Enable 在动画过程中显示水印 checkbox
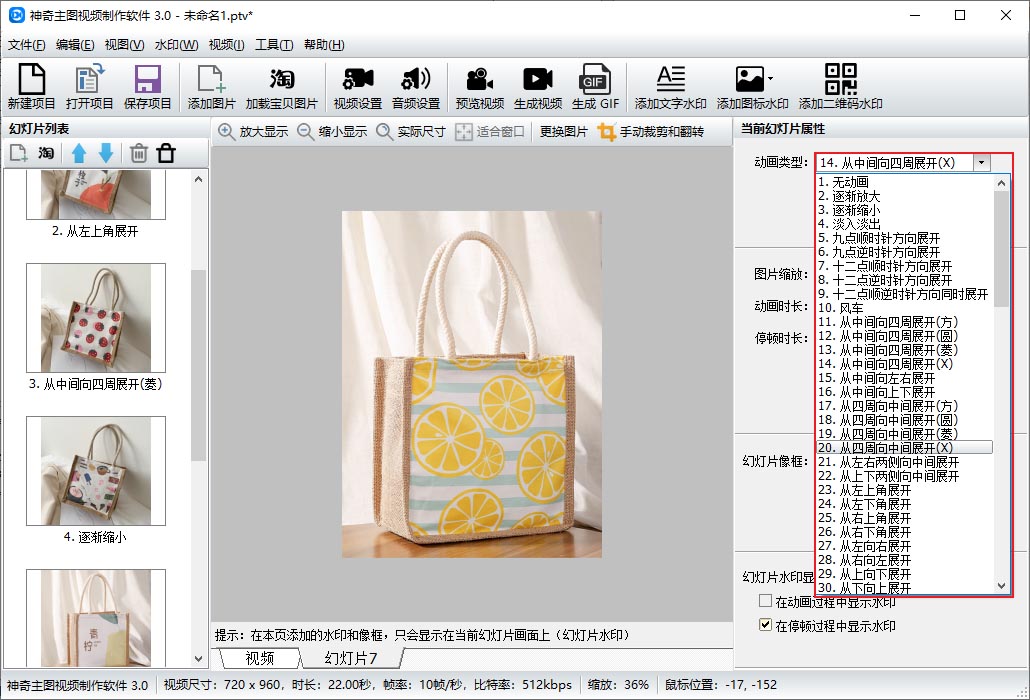Image resolution: width=1030 pixels, height=700 pixels. 766,601
